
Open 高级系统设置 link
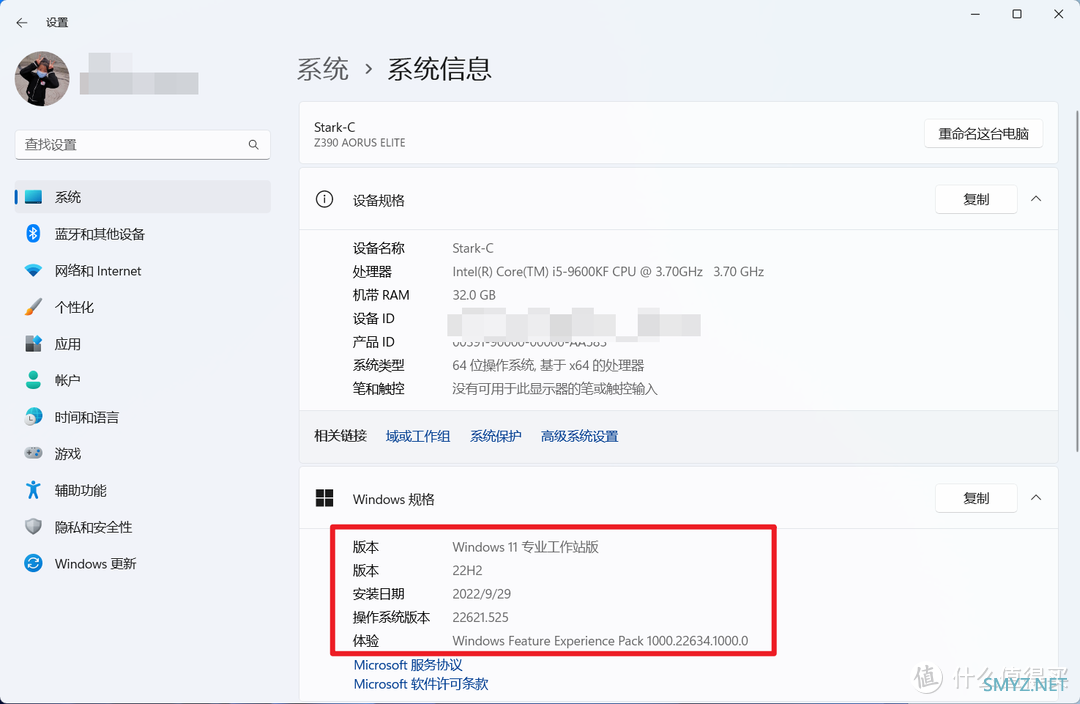(x=580, y=437)
